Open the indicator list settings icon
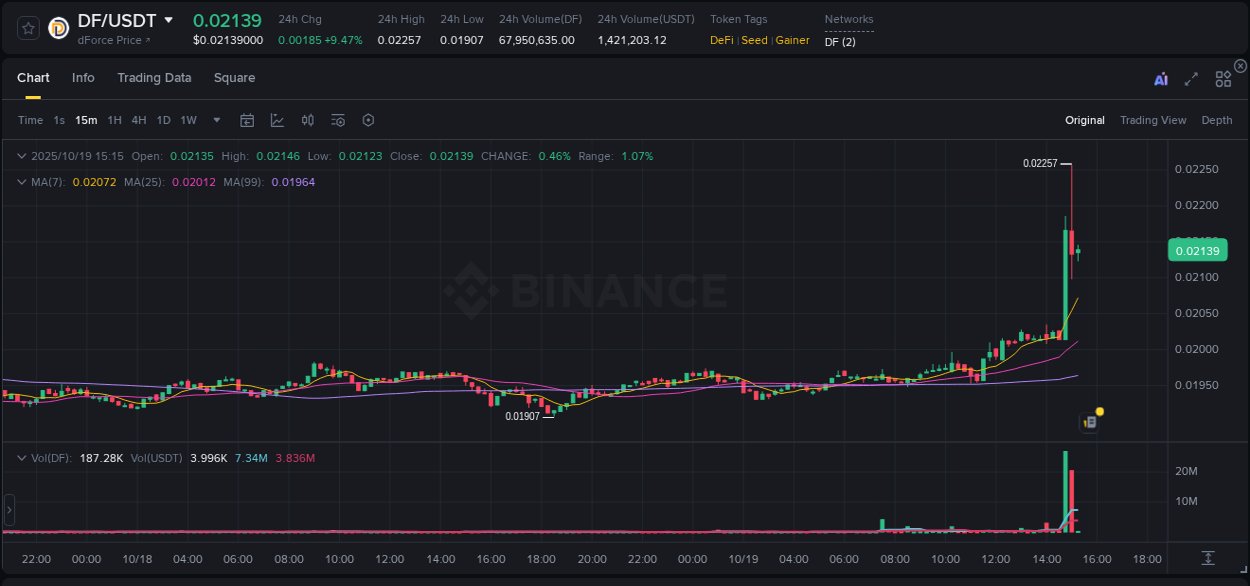 pyautogui.click(x=338, y=119)
